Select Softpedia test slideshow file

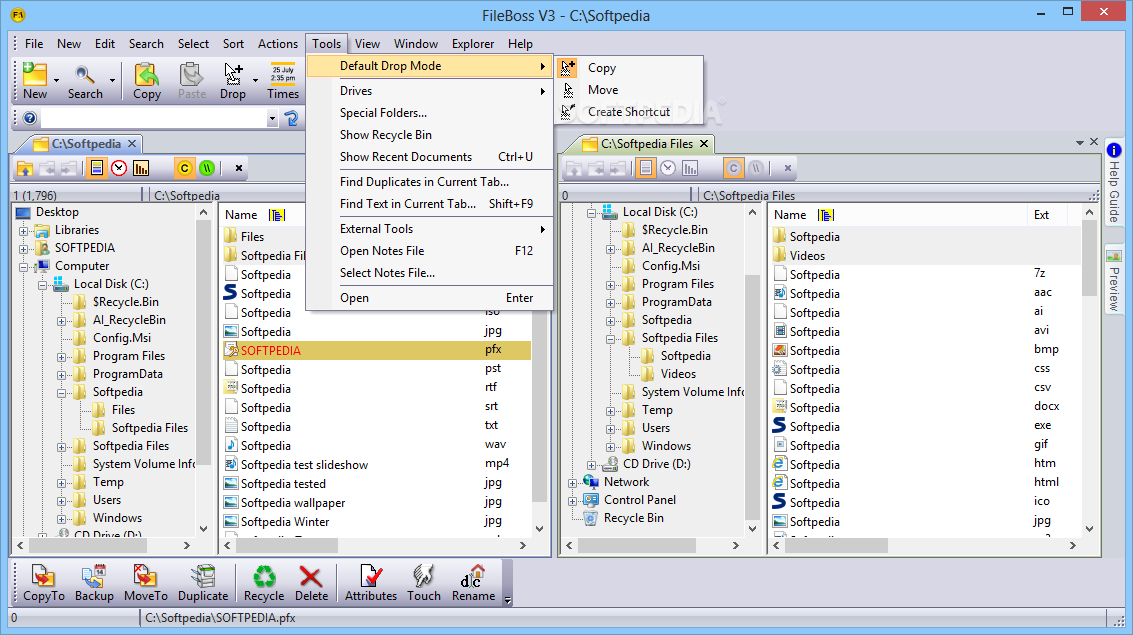[304, 465]
